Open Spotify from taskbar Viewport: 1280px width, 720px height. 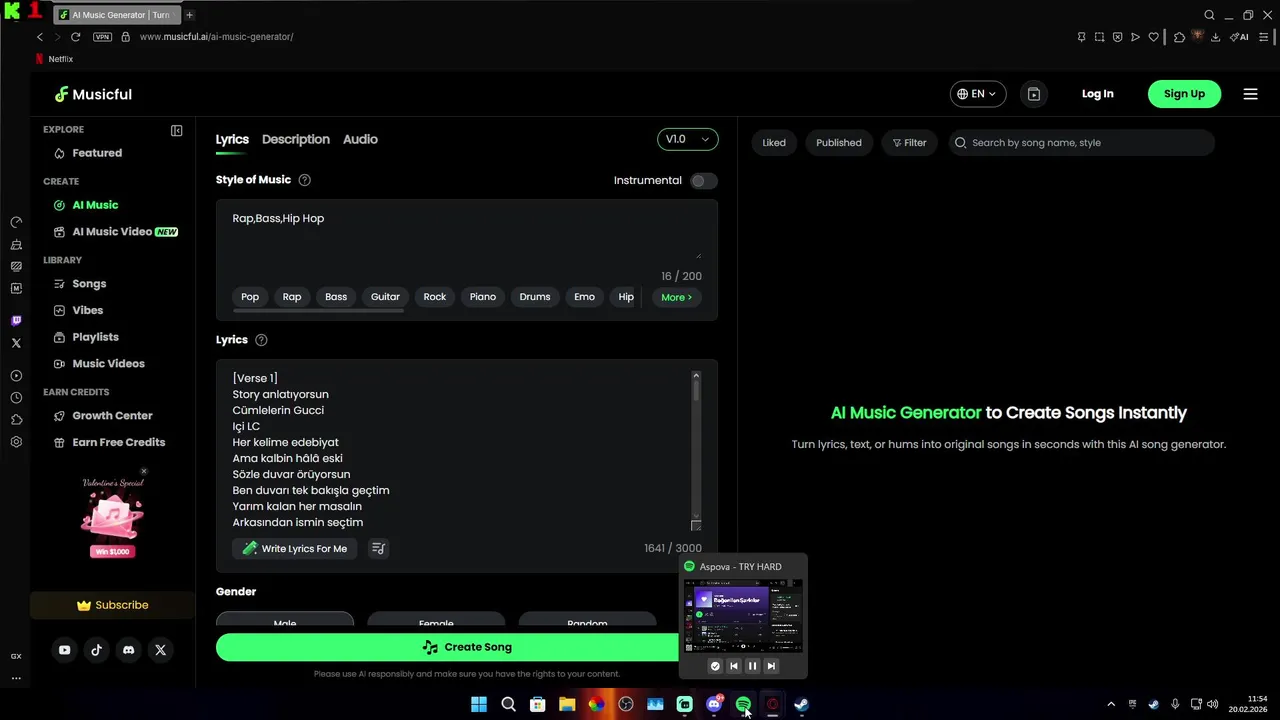pyautogui.click(x=743, y=704)
